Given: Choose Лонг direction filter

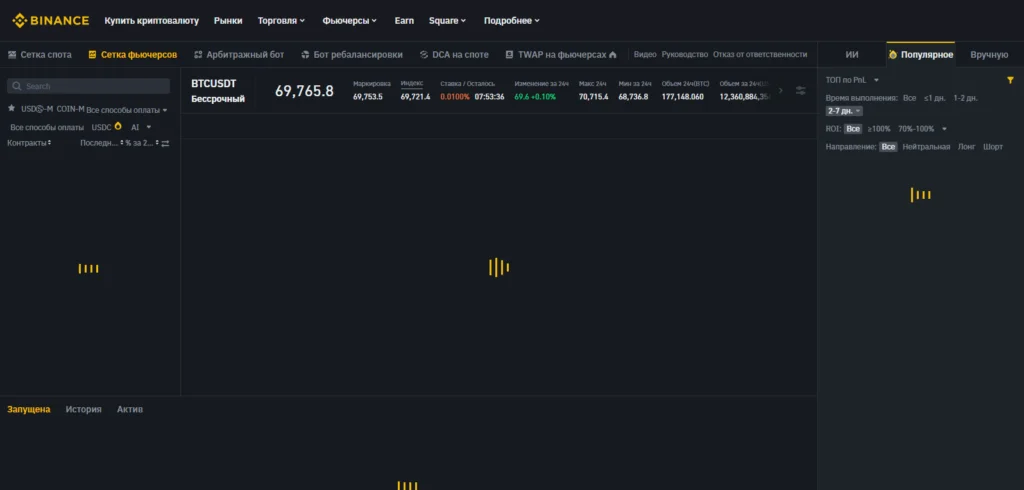Looking at the screenshot, I should click(x=966, y=147).
